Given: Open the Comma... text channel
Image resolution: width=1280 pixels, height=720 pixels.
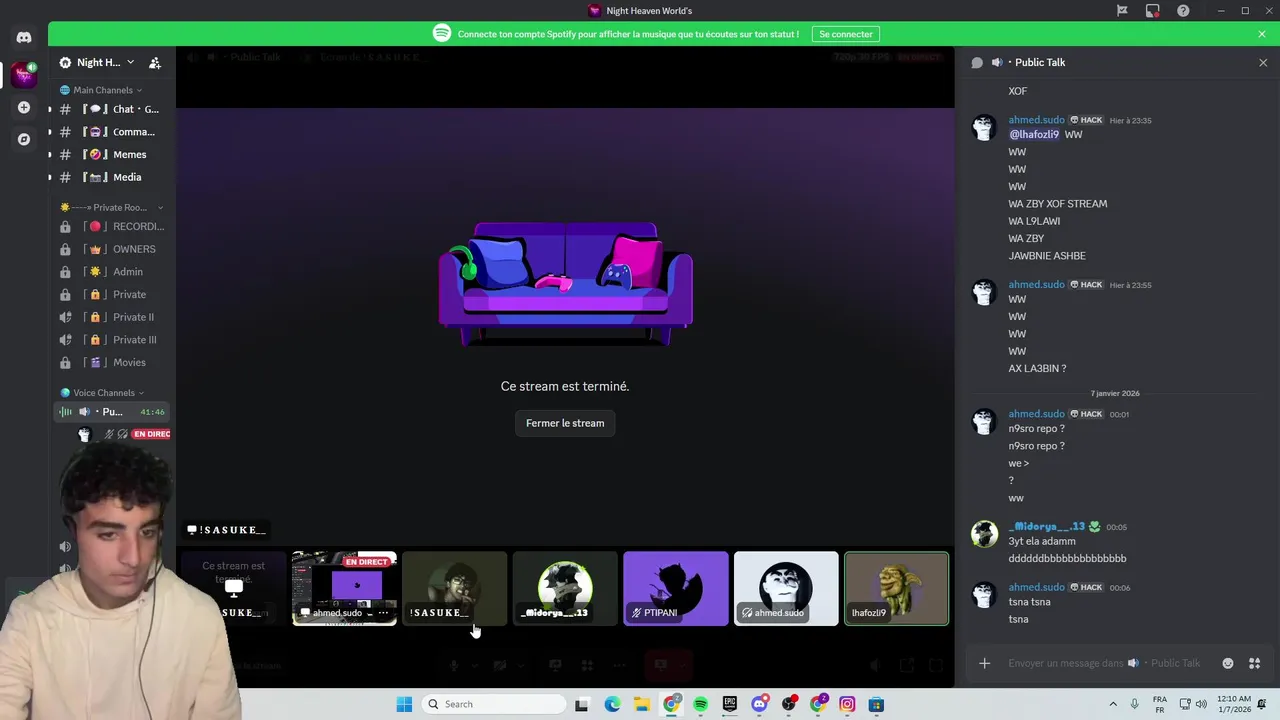Looking at the screenshot, I should (111, 132).
